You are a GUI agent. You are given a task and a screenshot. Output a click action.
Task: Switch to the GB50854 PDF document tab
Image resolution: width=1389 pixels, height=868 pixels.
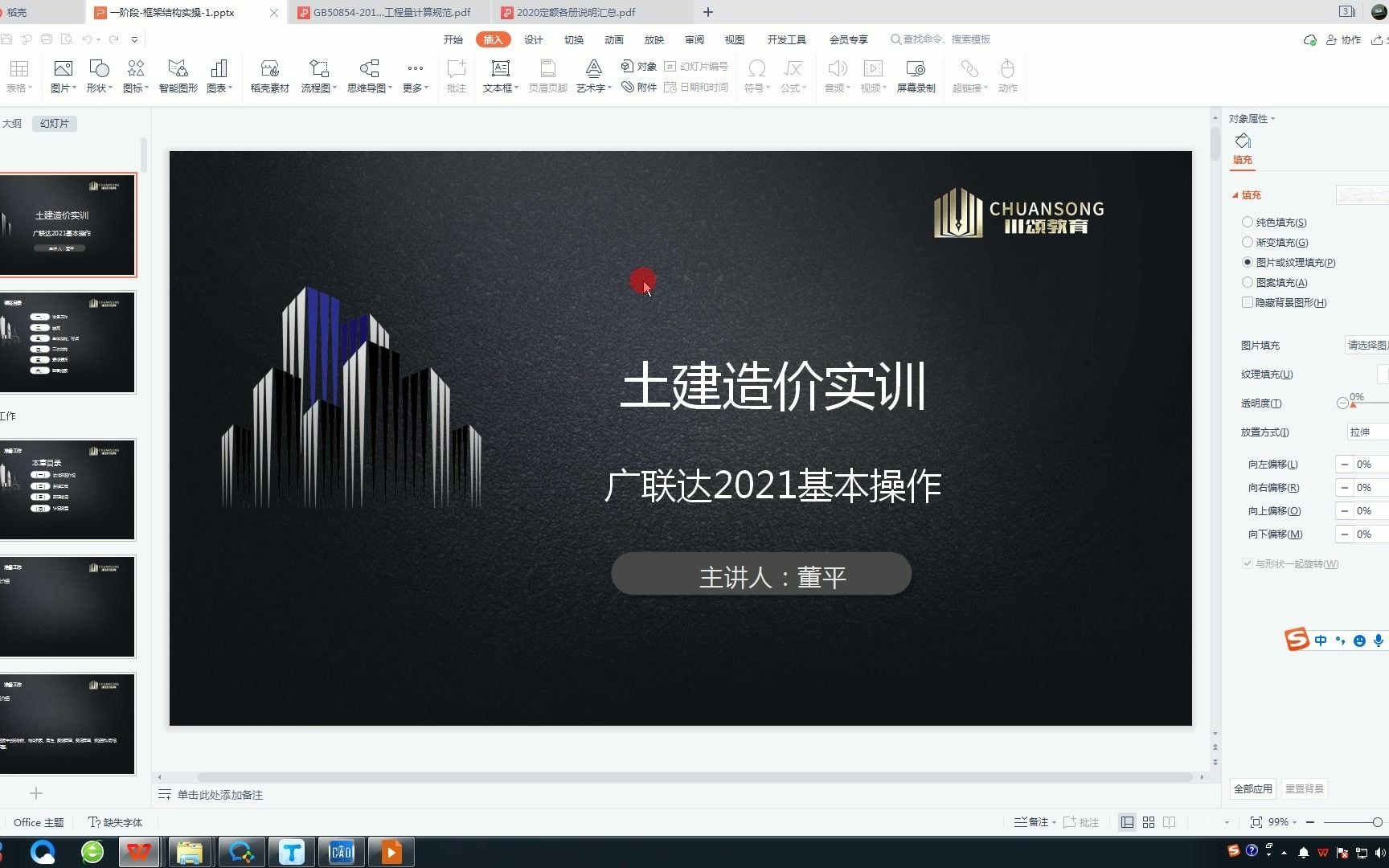tap(391, 12)
